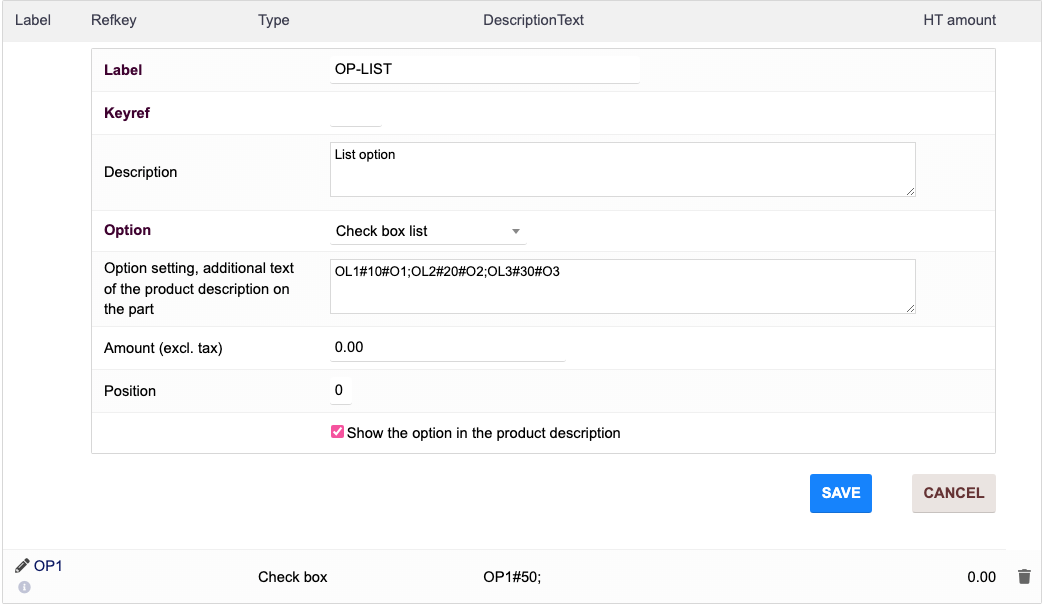The width and height of the screenshot is (1042, 604).
Task: Click the Label column header
Action: coord(33,20)
